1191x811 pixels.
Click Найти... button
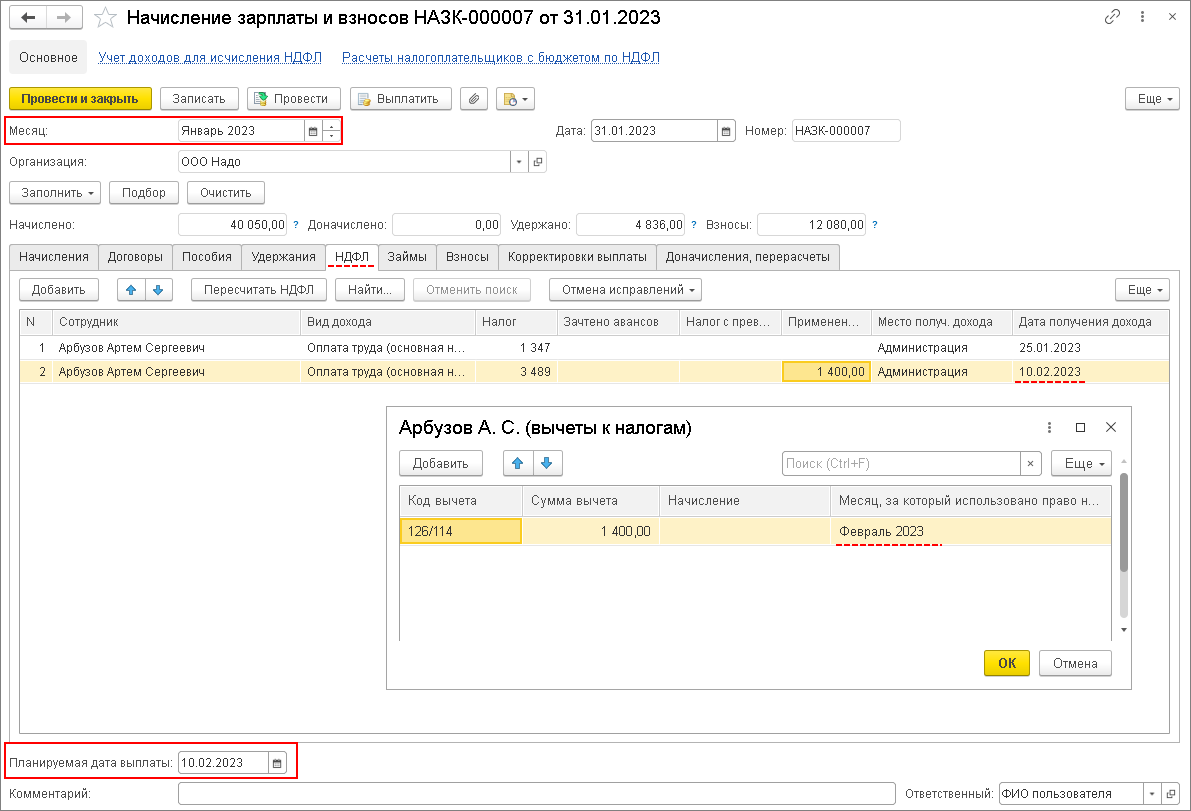tap(370, 289)
